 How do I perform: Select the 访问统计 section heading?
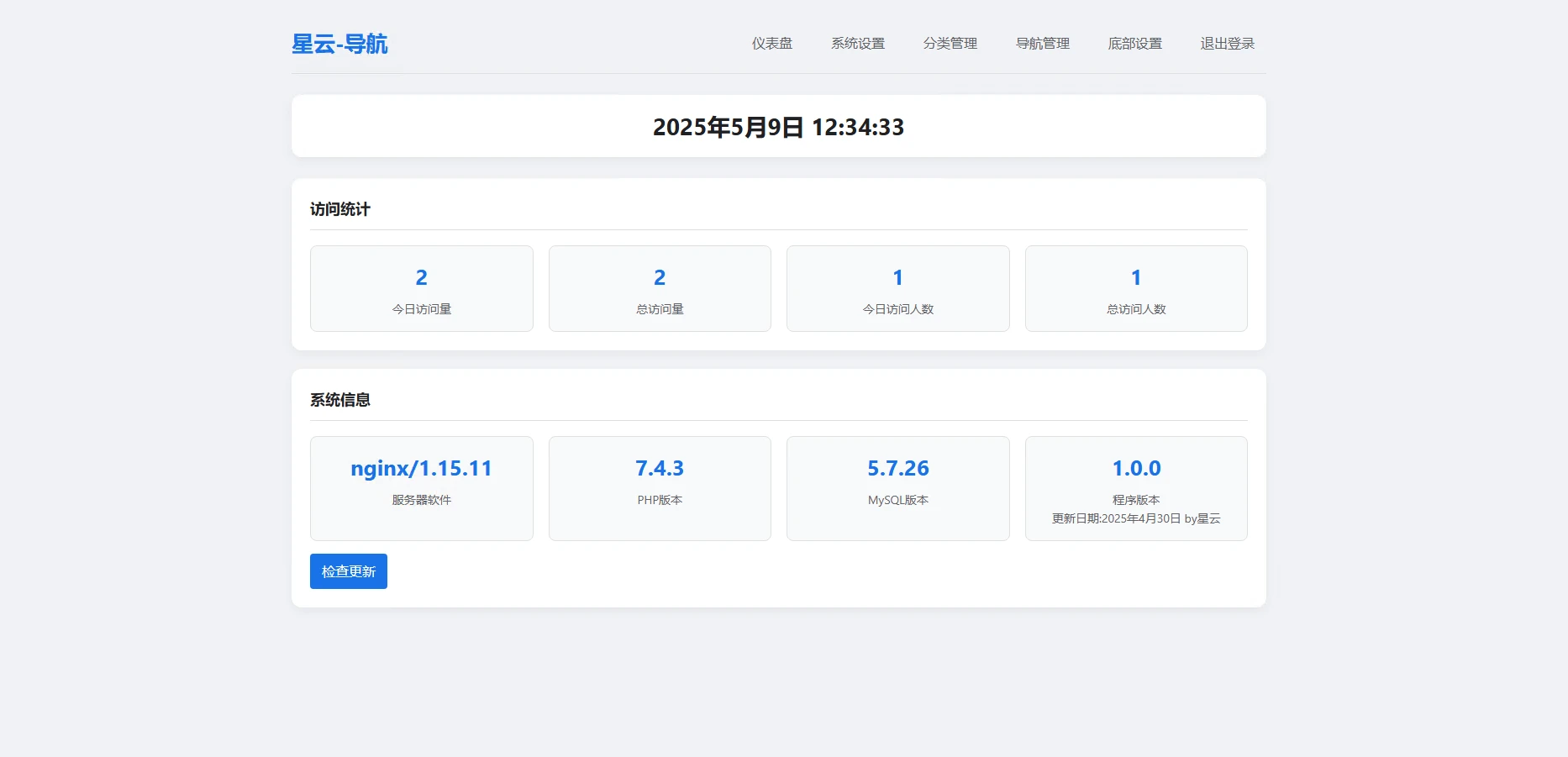pos(340,209)
